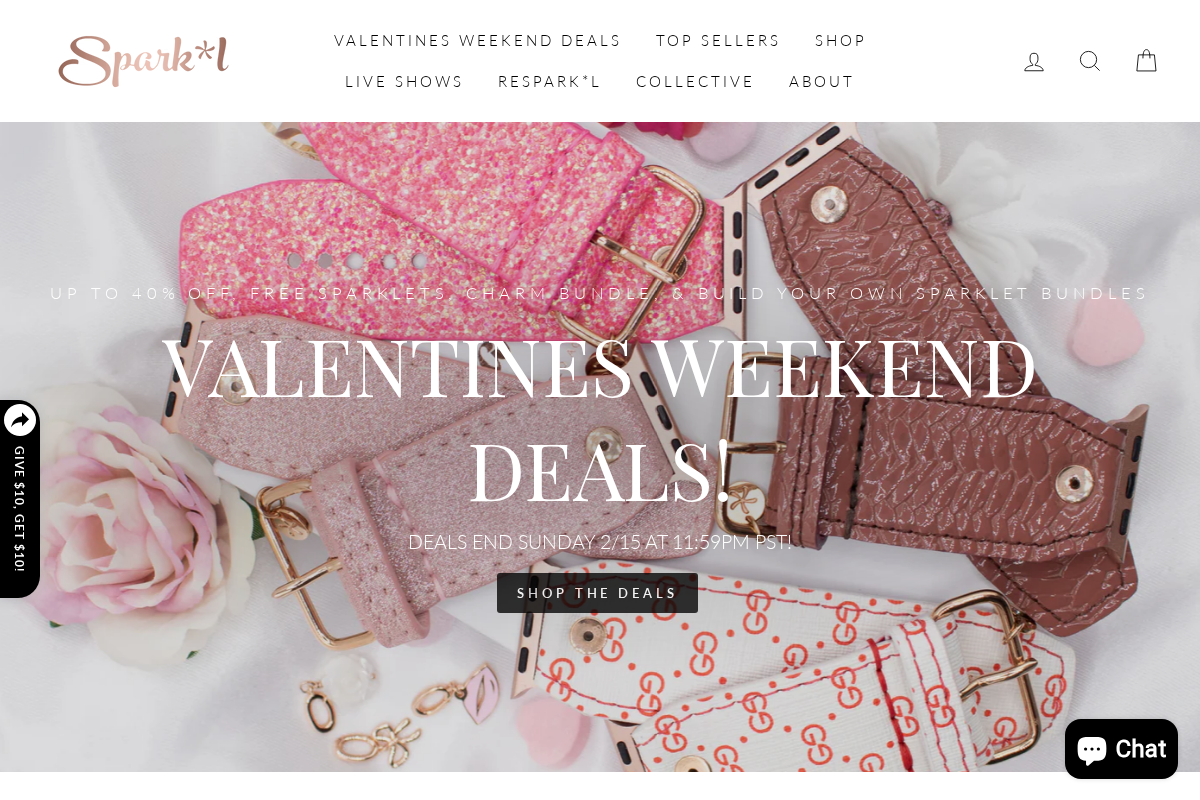Click the search magnifier icon
Screen dimensions: 1200x800
[1090, 61]
